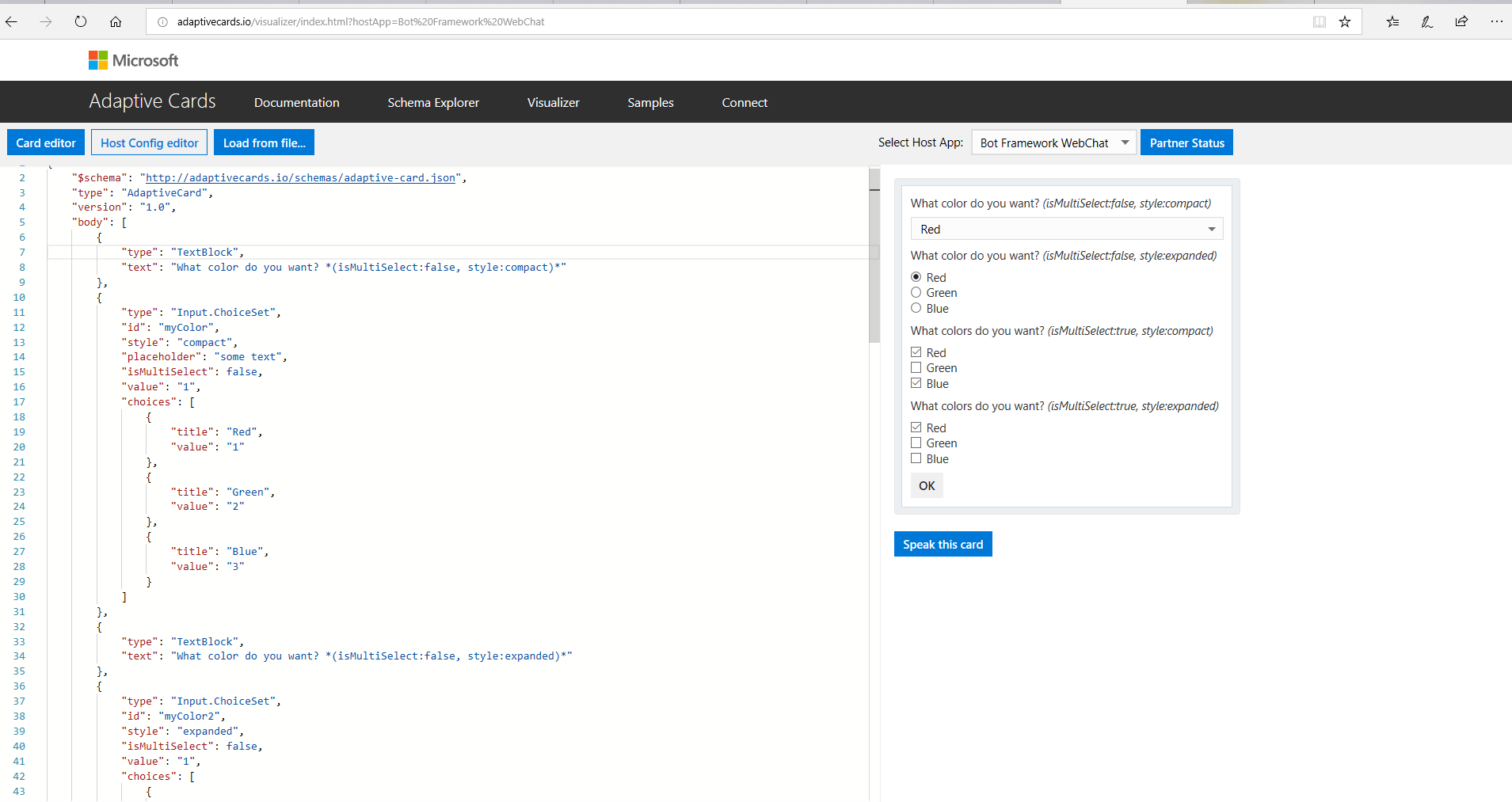Open the Schema Explorer page

[x=432, y=102]
